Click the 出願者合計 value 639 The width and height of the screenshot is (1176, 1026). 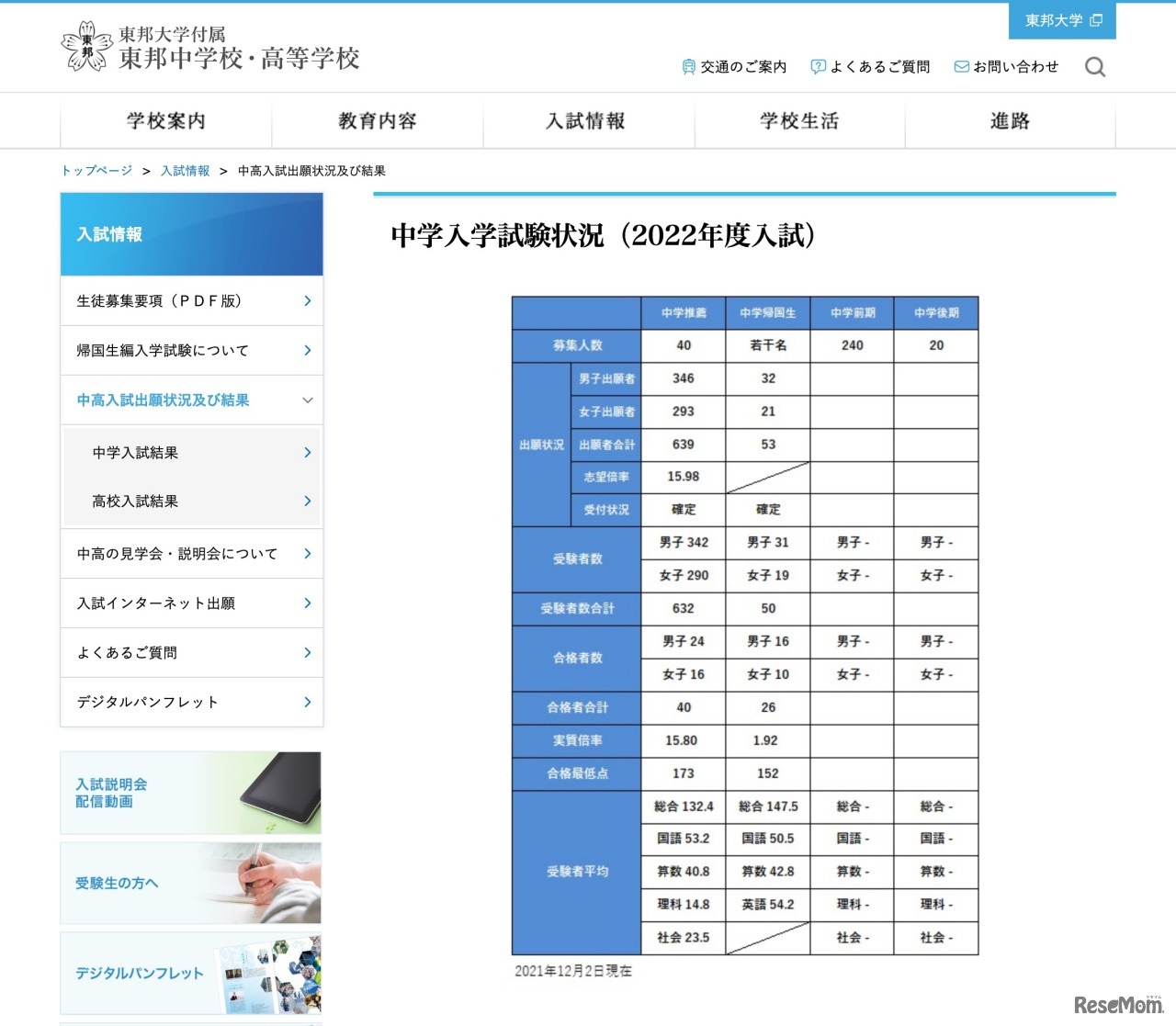click(684, 445)
